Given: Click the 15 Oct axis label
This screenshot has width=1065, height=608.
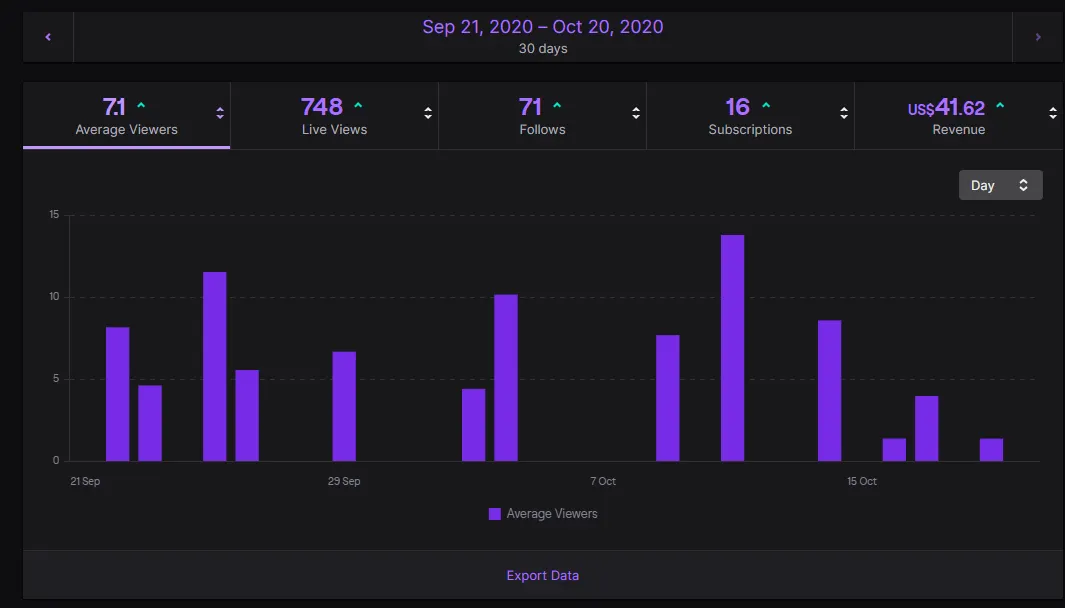Looking at the screenshot, I should coord(862,481).
